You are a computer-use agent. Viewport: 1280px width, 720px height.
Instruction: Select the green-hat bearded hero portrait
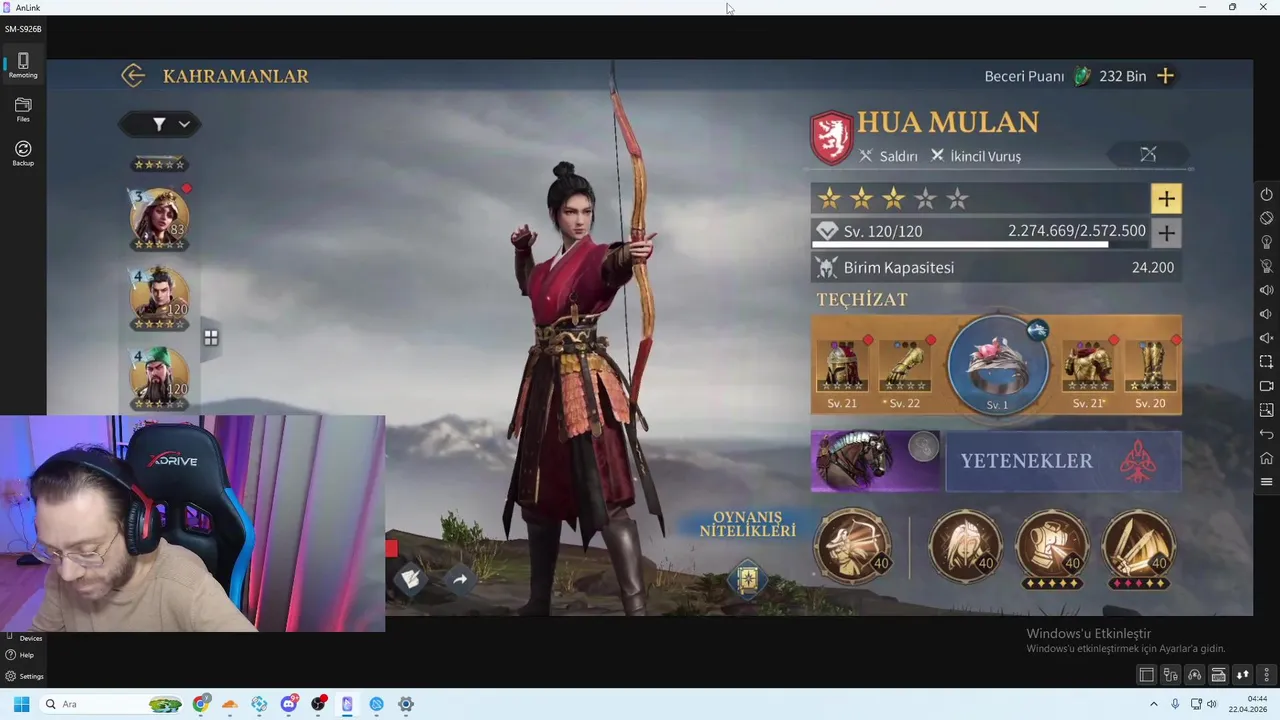[159, 377]
